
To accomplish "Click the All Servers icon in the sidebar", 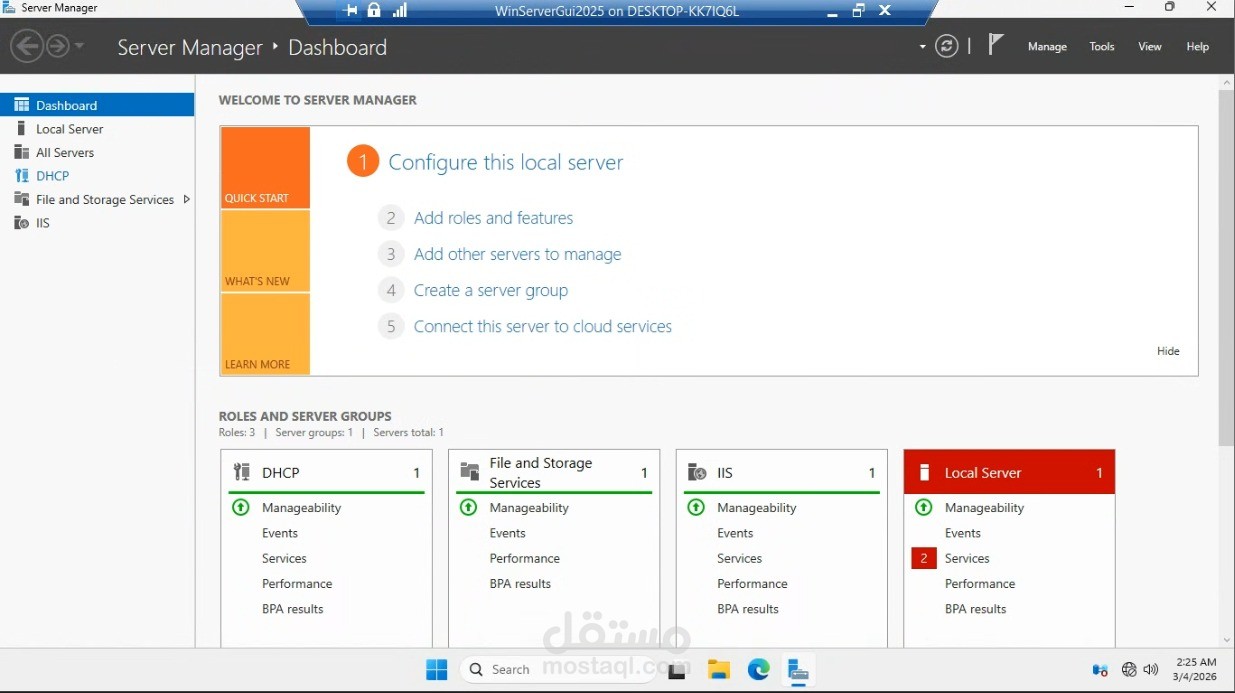I will 21,152.
